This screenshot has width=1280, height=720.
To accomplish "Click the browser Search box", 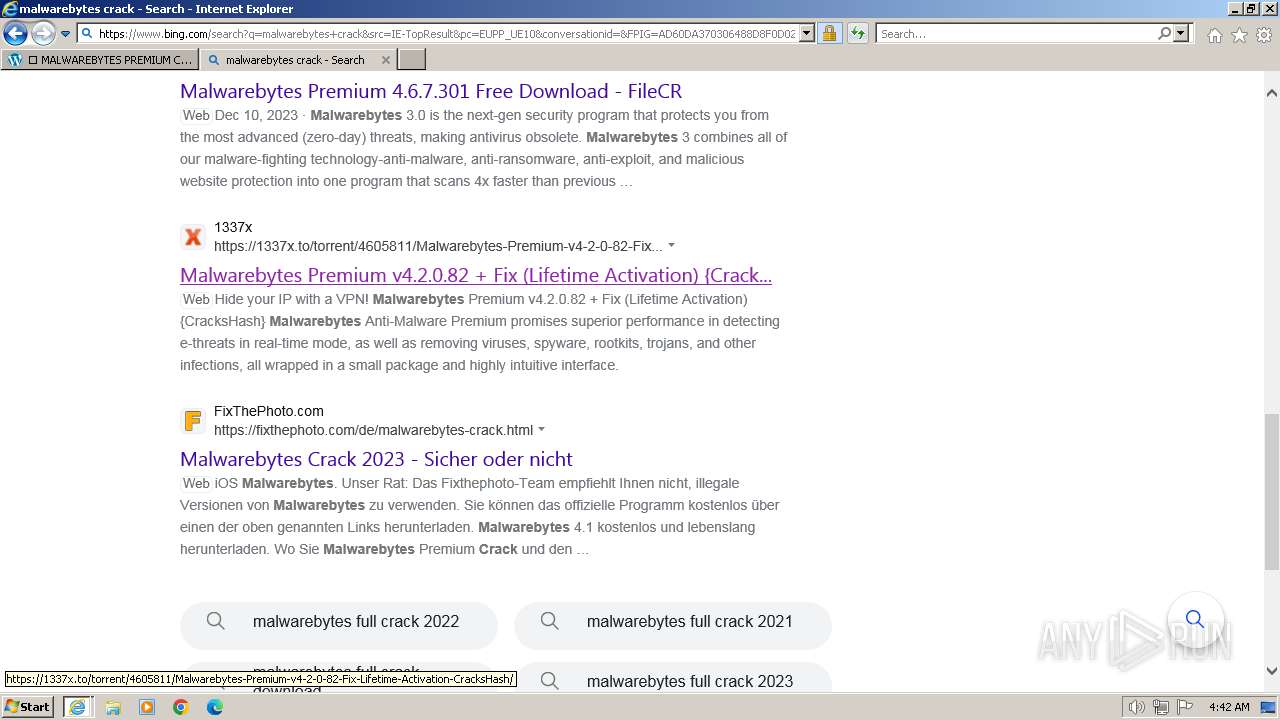I will (x=1015, y=33).
